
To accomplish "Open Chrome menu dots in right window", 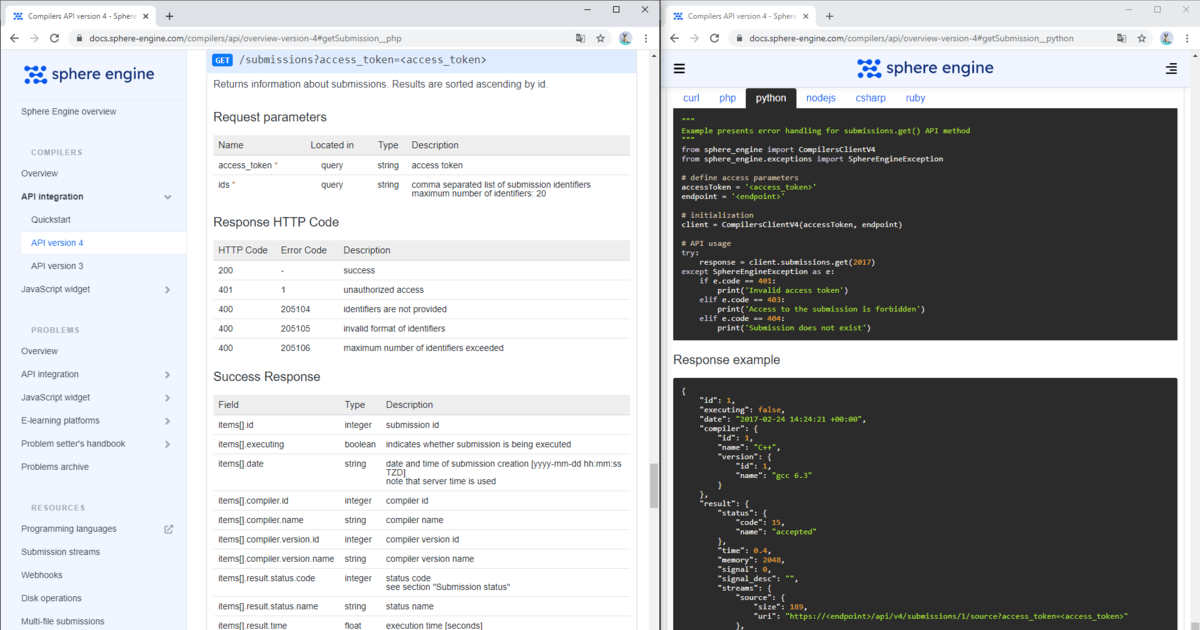I will pos(1187,38).
